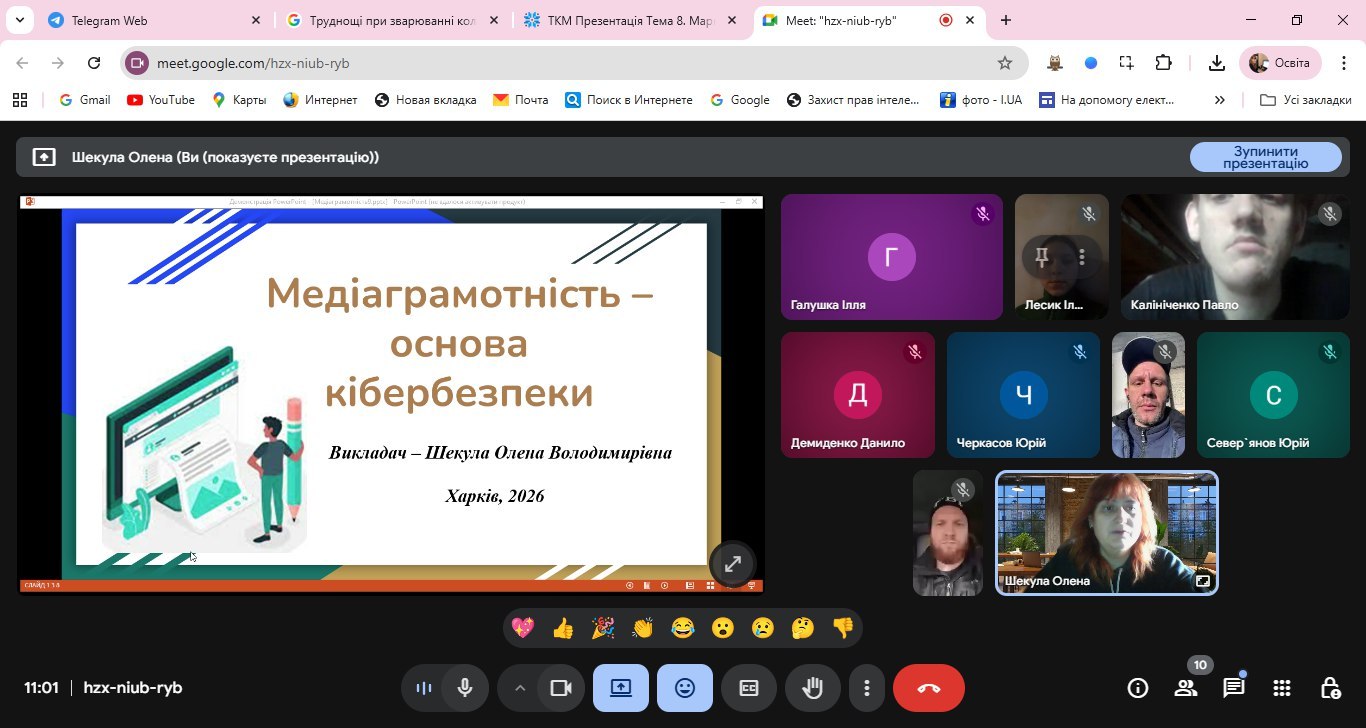Show the participants list
The height and width of the screenshot is (728, 1366).
click(x=1186, y=688)
